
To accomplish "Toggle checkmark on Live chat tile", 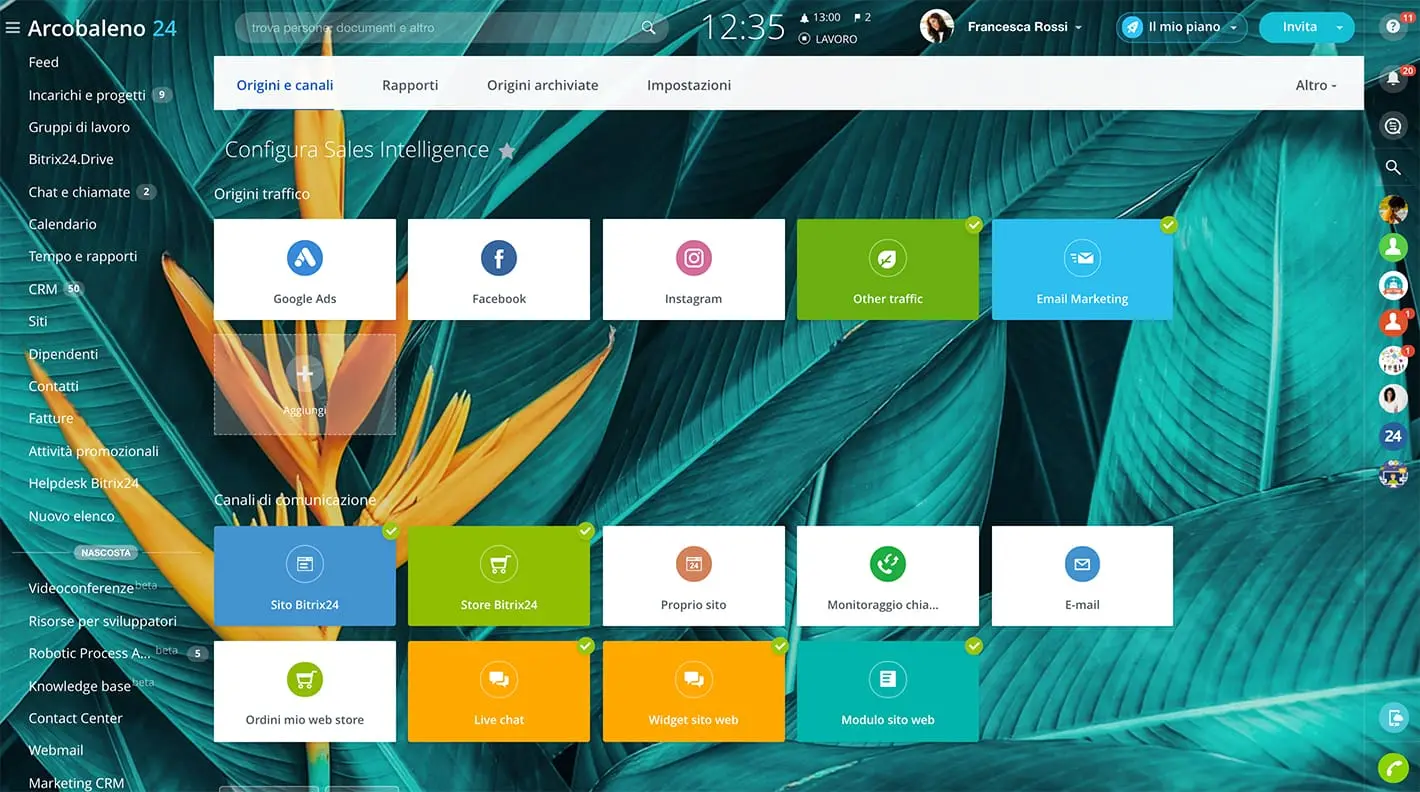I will pyautogui.click(x=585, y=646).
